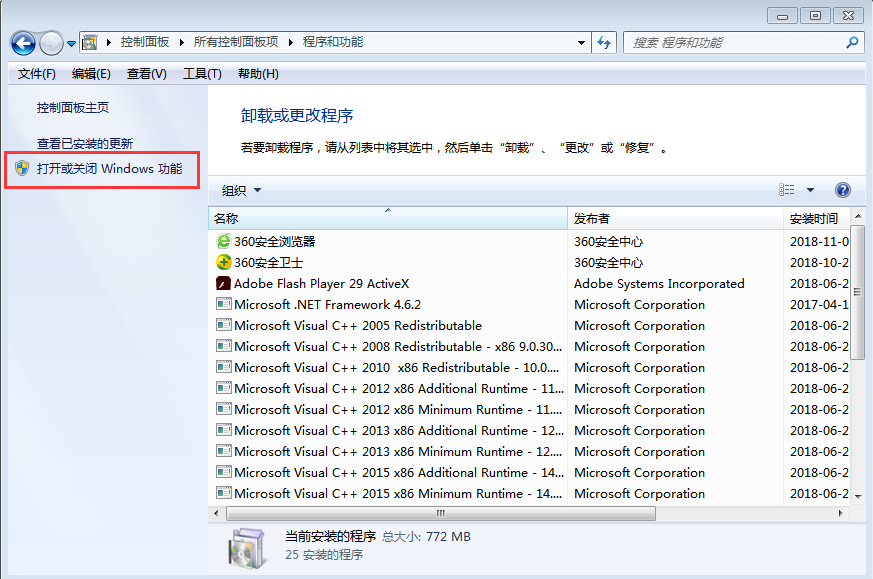Select Visual C++ 2015 x86 Minimum Runtime icon

[224, 493]
